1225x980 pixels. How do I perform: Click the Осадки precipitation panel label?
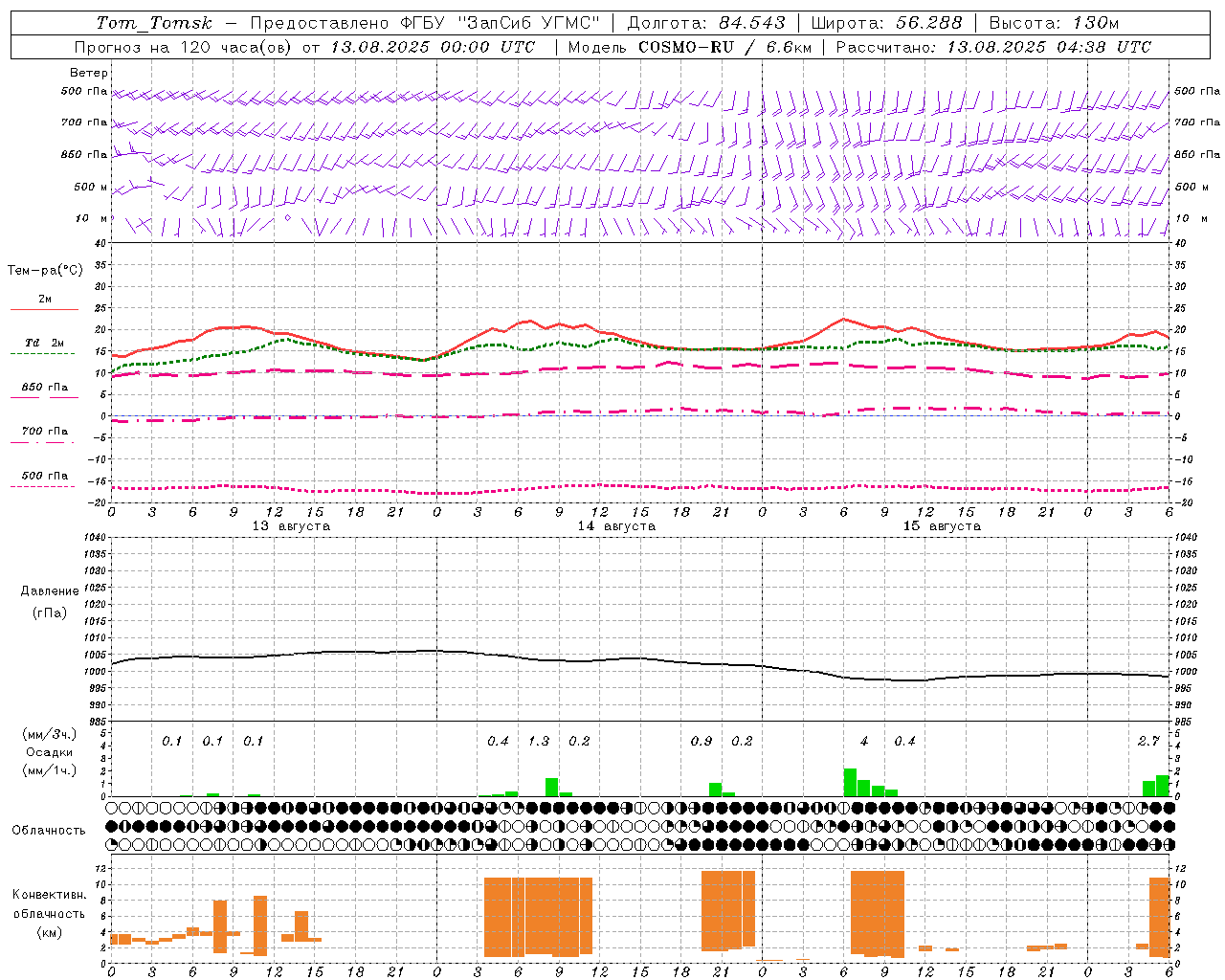coord(50,751)
